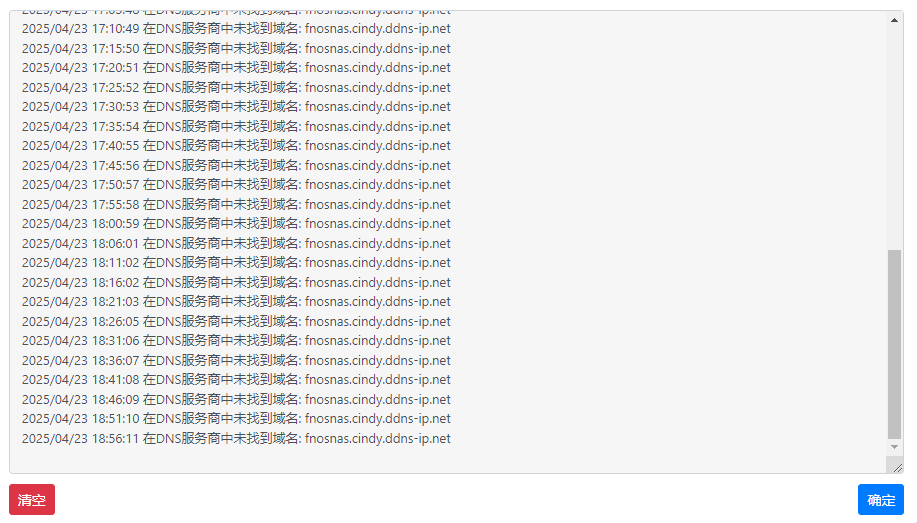This screenshot has height=523, width=917.
Task: Click the log line at 17:10:49
Action: click(x=236, y=29)
